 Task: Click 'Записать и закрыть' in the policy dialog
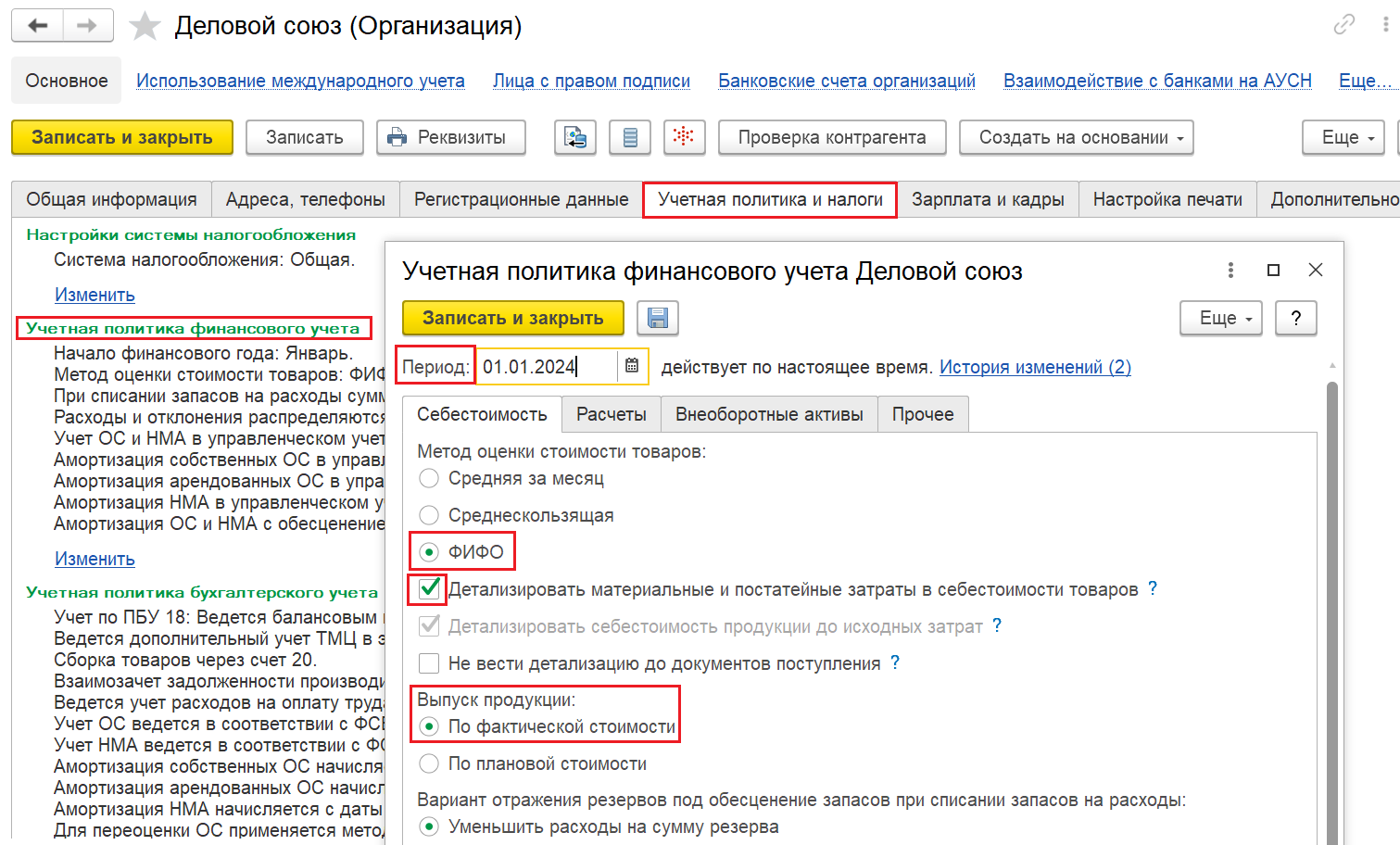click(x=513, y=318)
